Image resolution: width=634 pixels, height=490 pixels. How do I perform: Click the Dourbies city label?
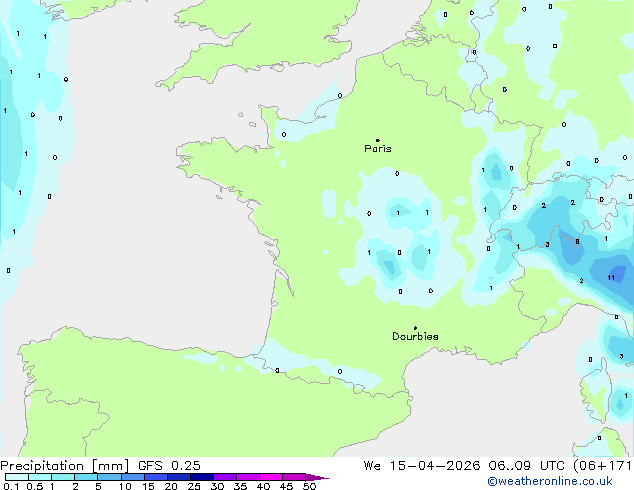415,336
